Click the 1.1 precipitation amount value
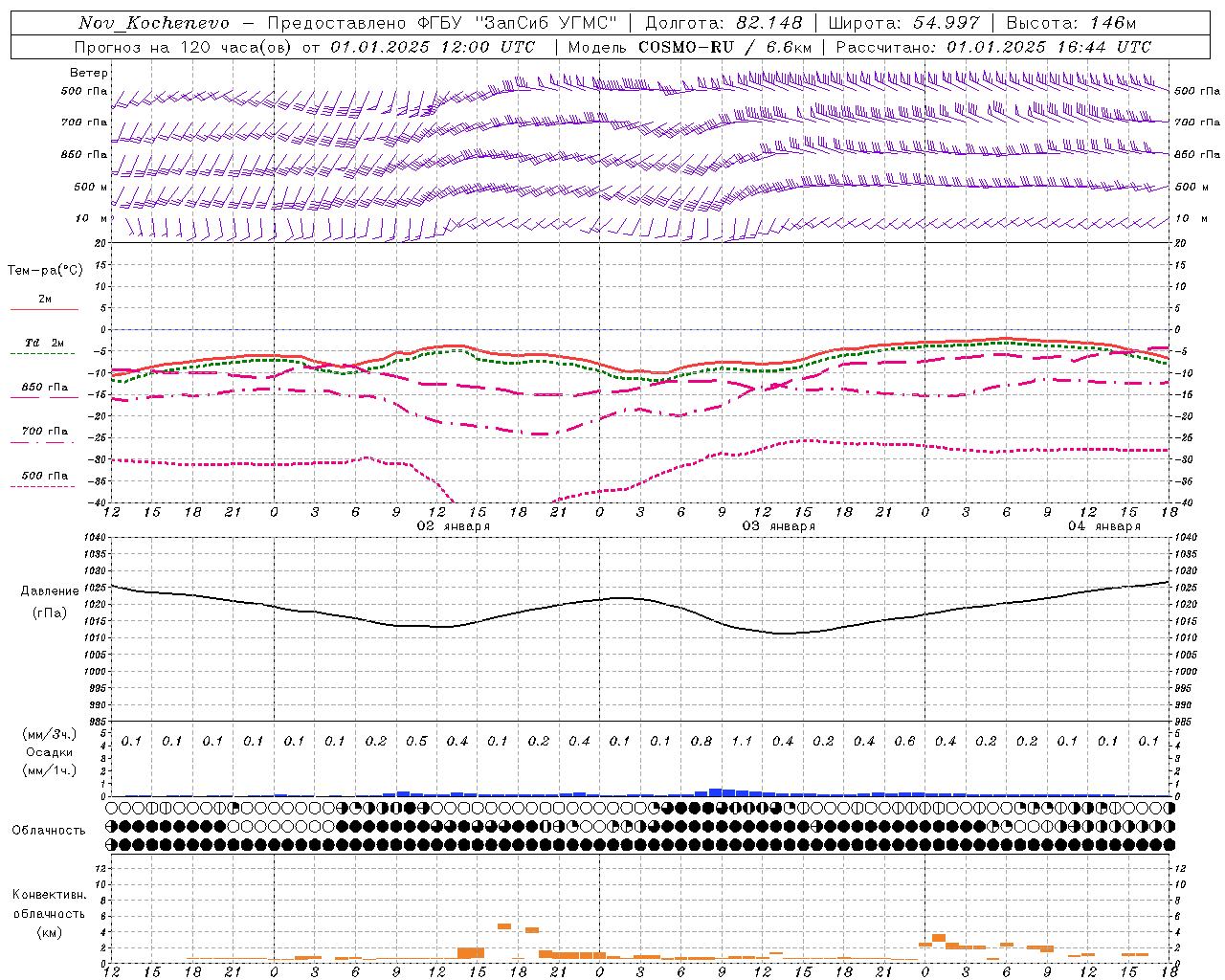The image size is (1225, 980). point(743,741)
